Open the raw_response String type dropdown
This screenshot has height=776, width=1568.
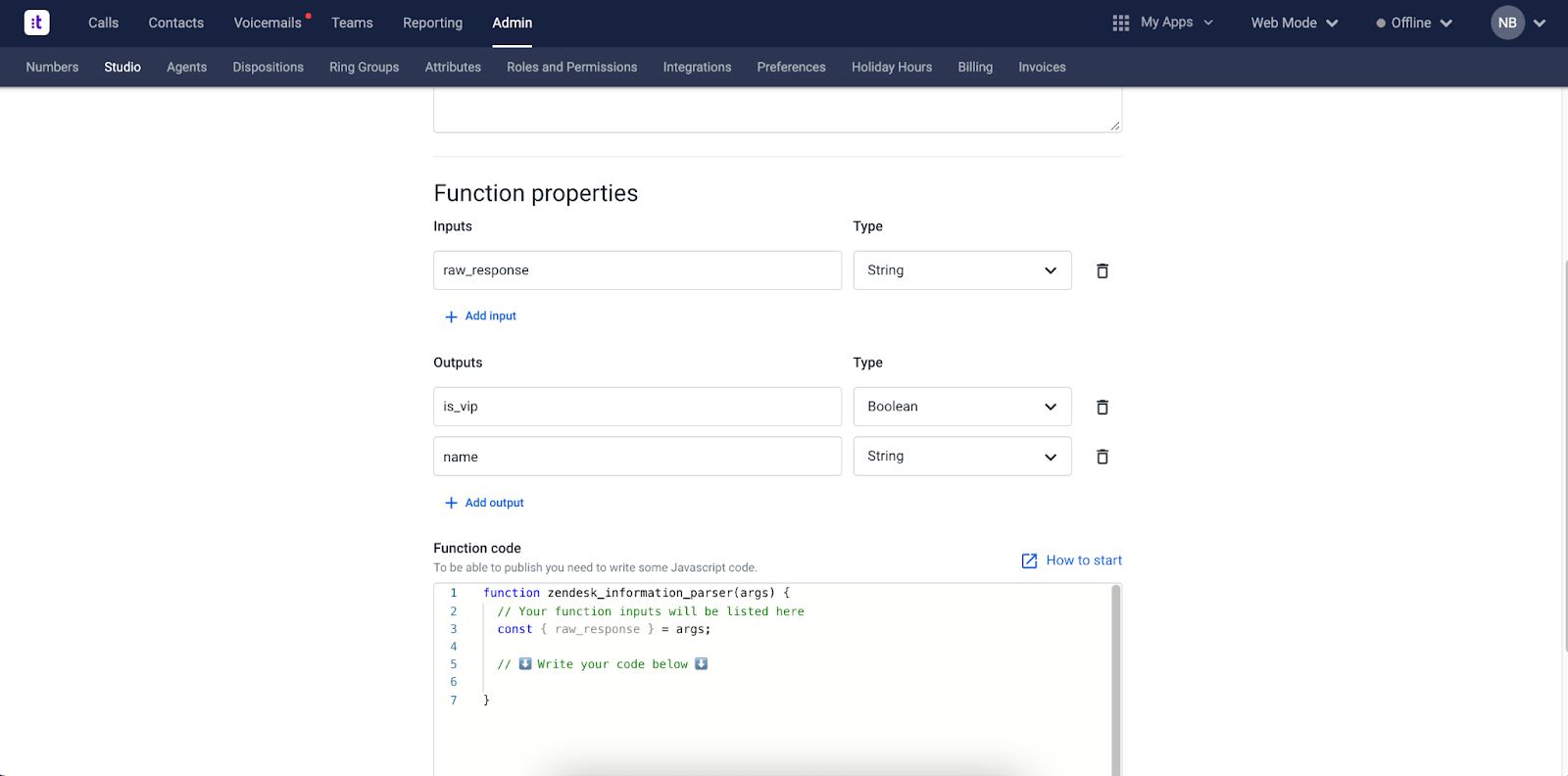tap(962, 270)
